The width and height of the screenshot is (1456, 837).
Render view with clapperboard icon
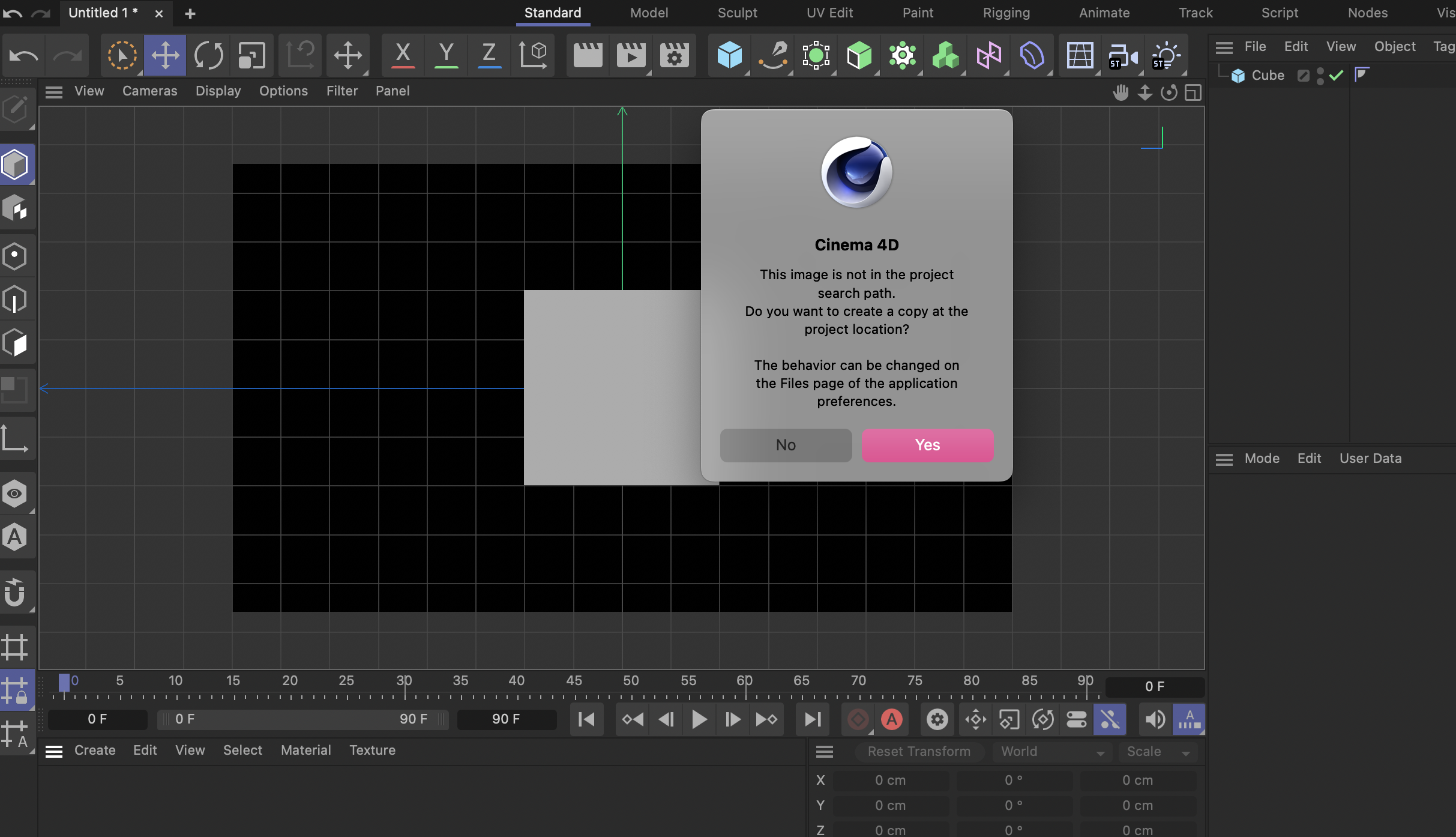pyautogui.click(x=588, y=55)
